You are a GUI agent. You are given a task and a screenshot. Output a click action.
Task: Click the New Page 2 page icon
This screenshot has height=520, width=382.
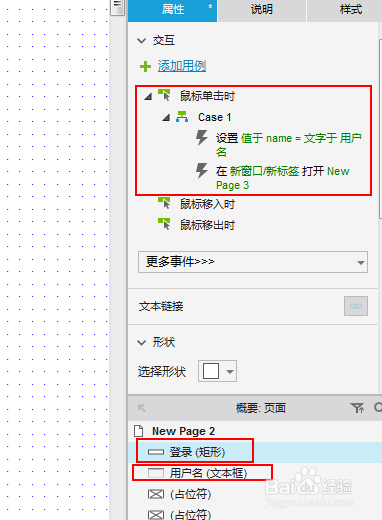pos(138,431)
